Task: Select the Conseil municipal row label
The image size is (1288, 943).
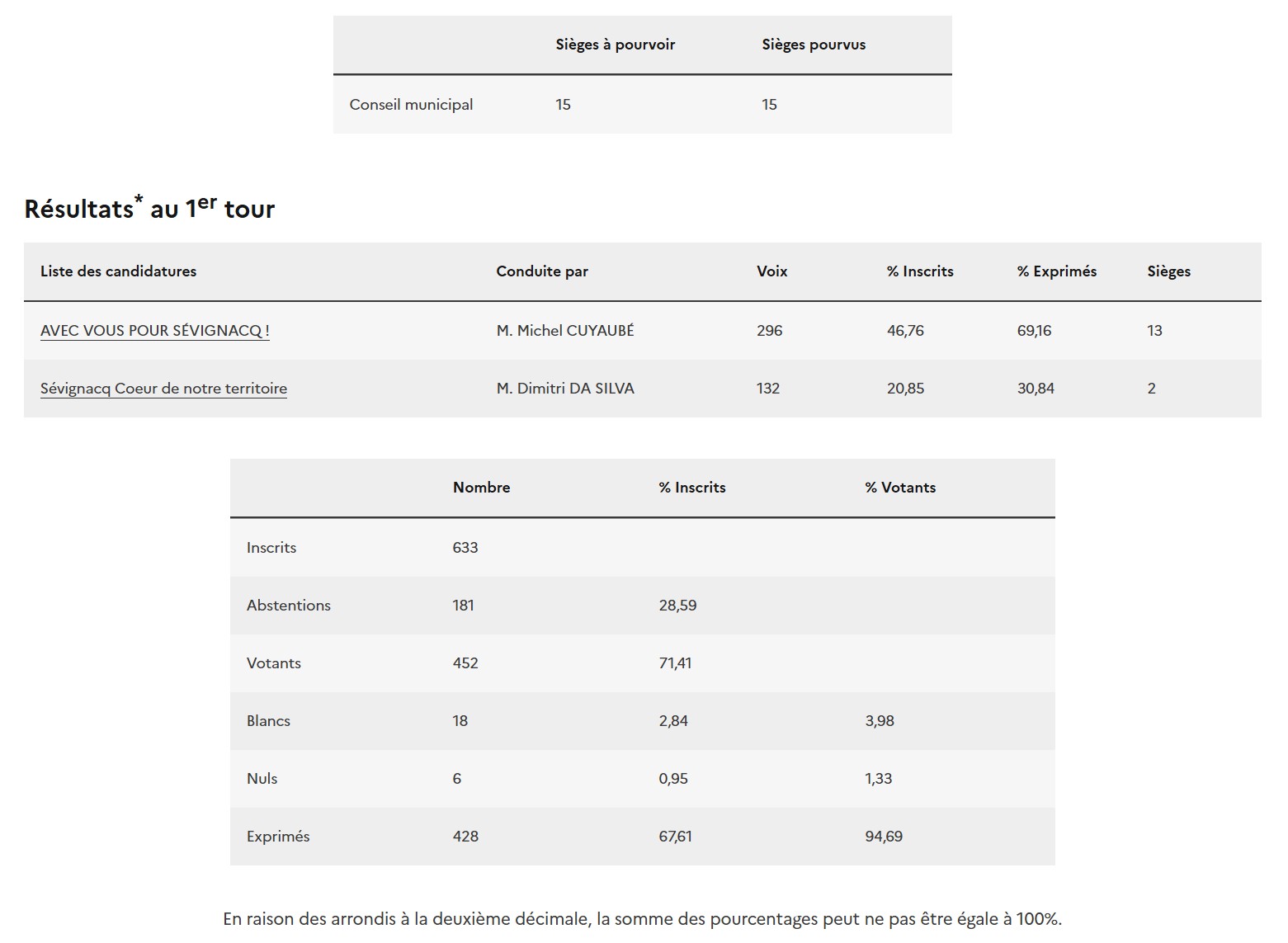Action: 411,105
